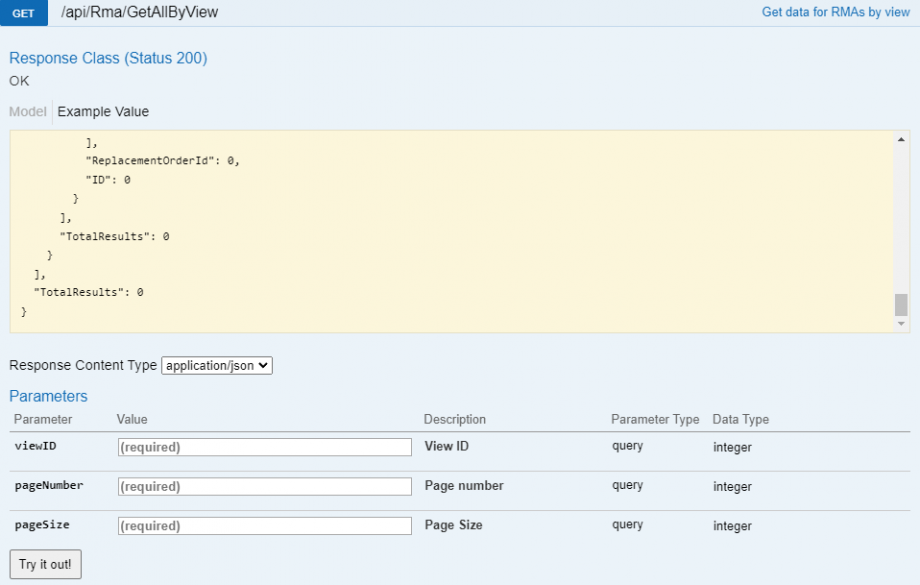Click the pageSize parameter name
Screen dimensions: 920x585
click(x=42, y=525)
